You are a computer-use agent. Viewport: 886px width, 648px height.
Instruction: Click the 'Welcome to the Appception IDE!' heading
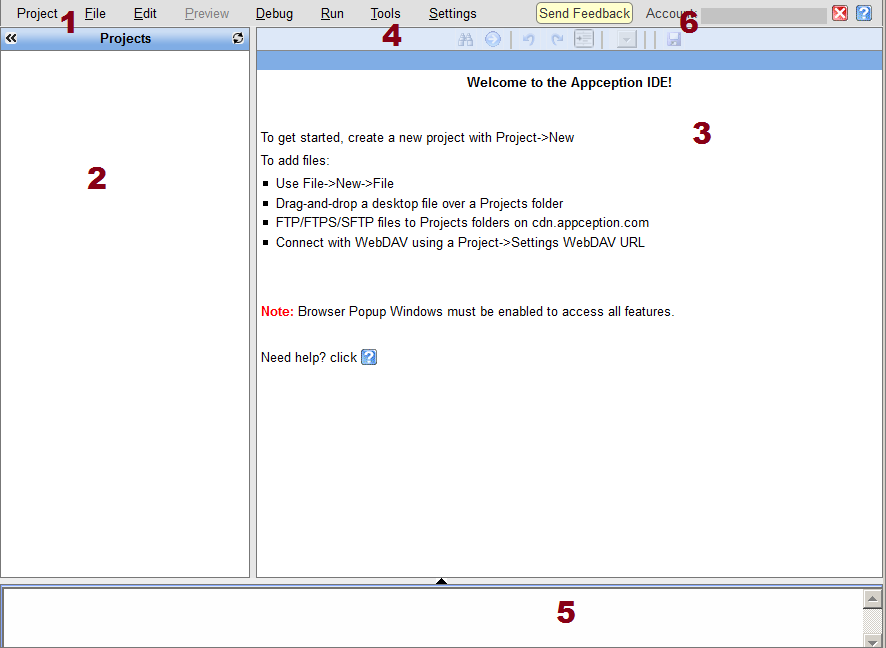pos(569,82)
